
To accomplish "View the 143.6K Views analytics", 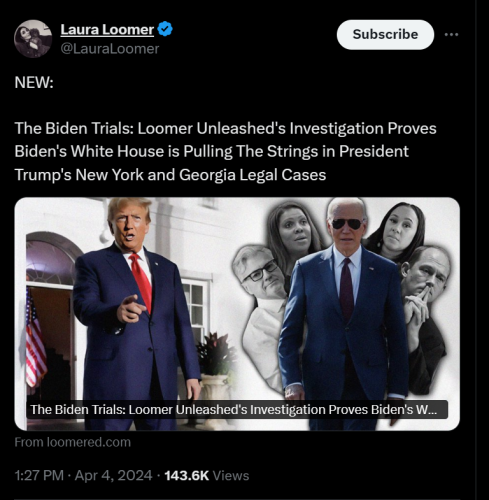I will [207, 475].
